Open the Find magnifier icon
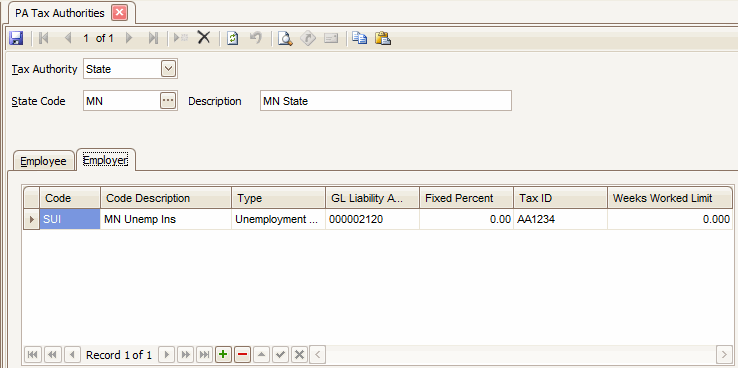This screenshot has width=738, height=368. pyautogui.click(x=285, y=38)
